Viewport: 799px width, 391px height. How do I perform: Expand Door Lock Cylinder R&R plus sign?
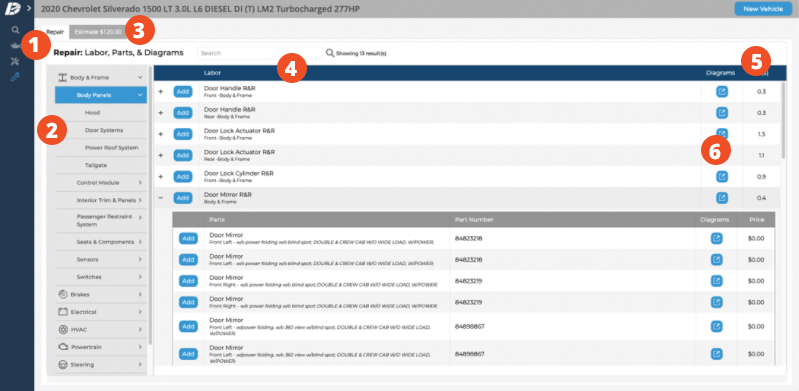(161, 176)
